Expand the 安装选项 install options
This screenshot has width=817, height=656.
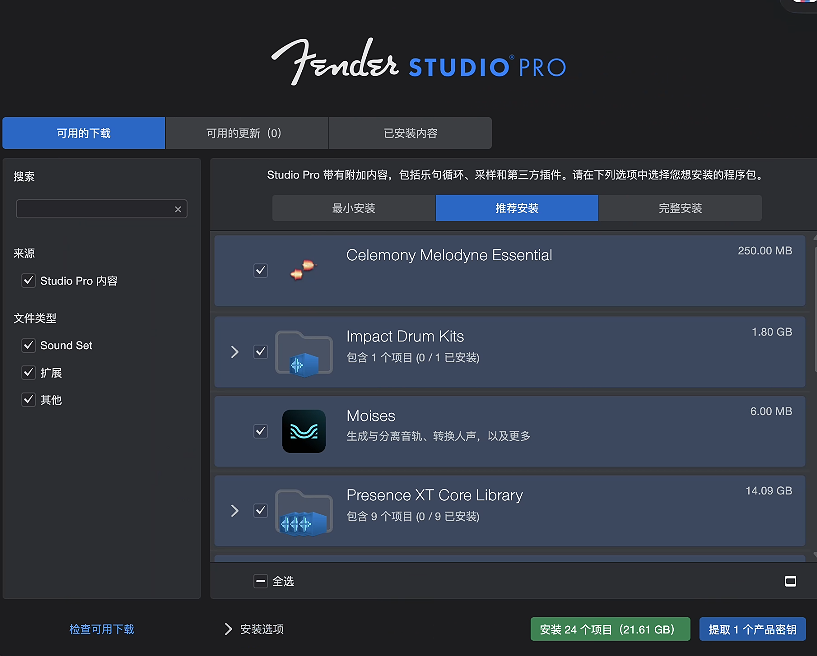point(228,629)
